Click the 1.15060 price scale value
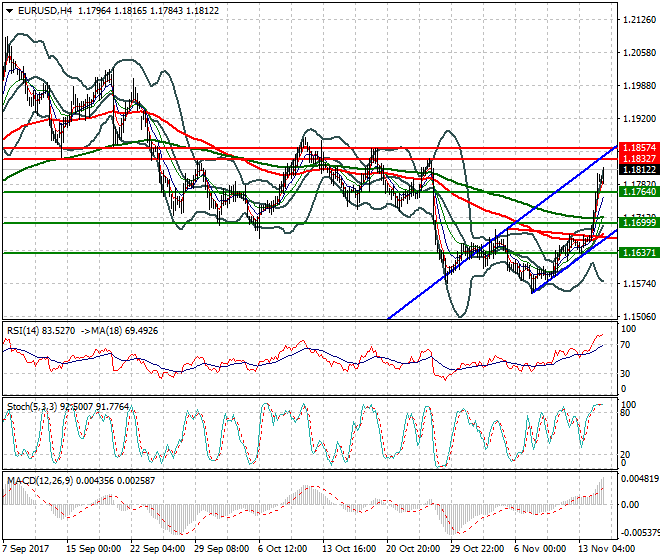This screenshot has height=560, width=660. tap(639, 316)
